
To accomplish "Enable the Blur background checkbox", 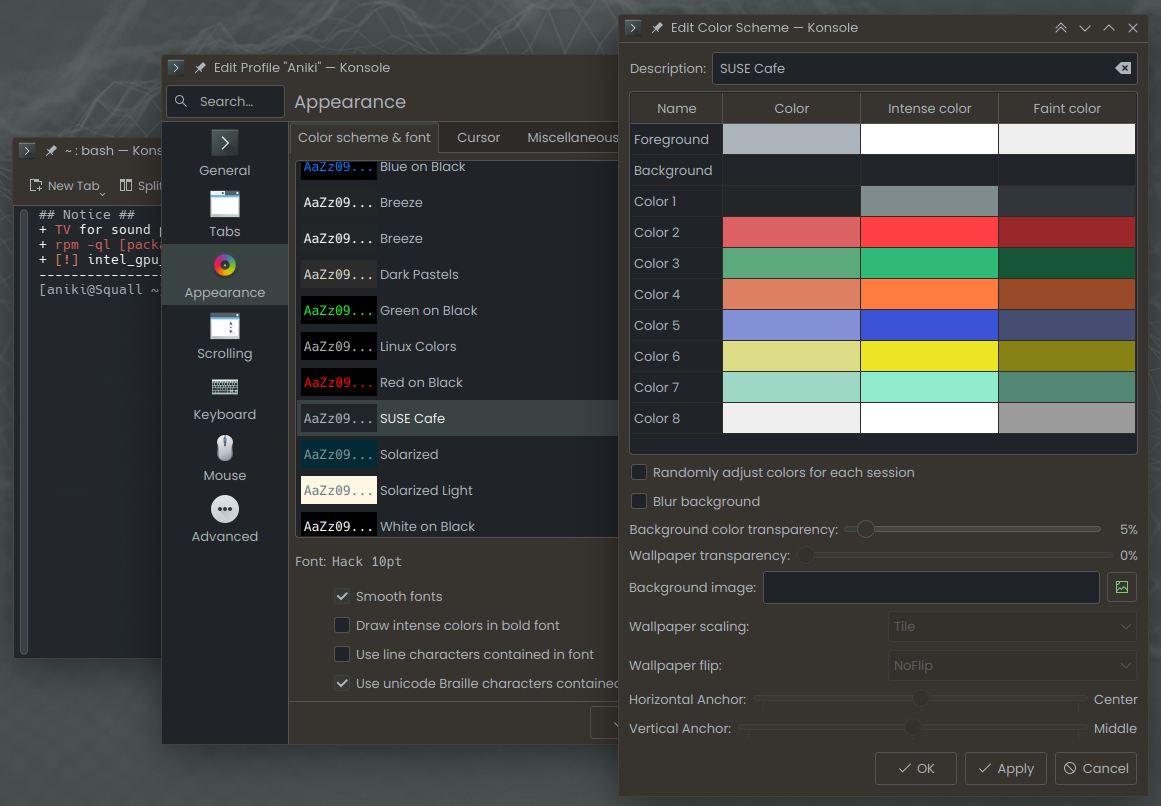I will click(638, 501).
